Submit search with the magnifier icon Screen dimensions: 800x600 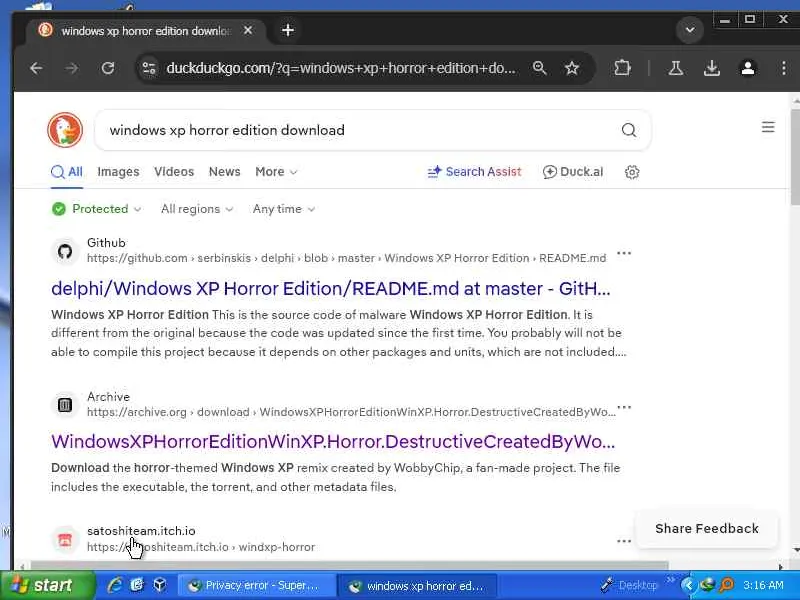[x=629, y=130]
